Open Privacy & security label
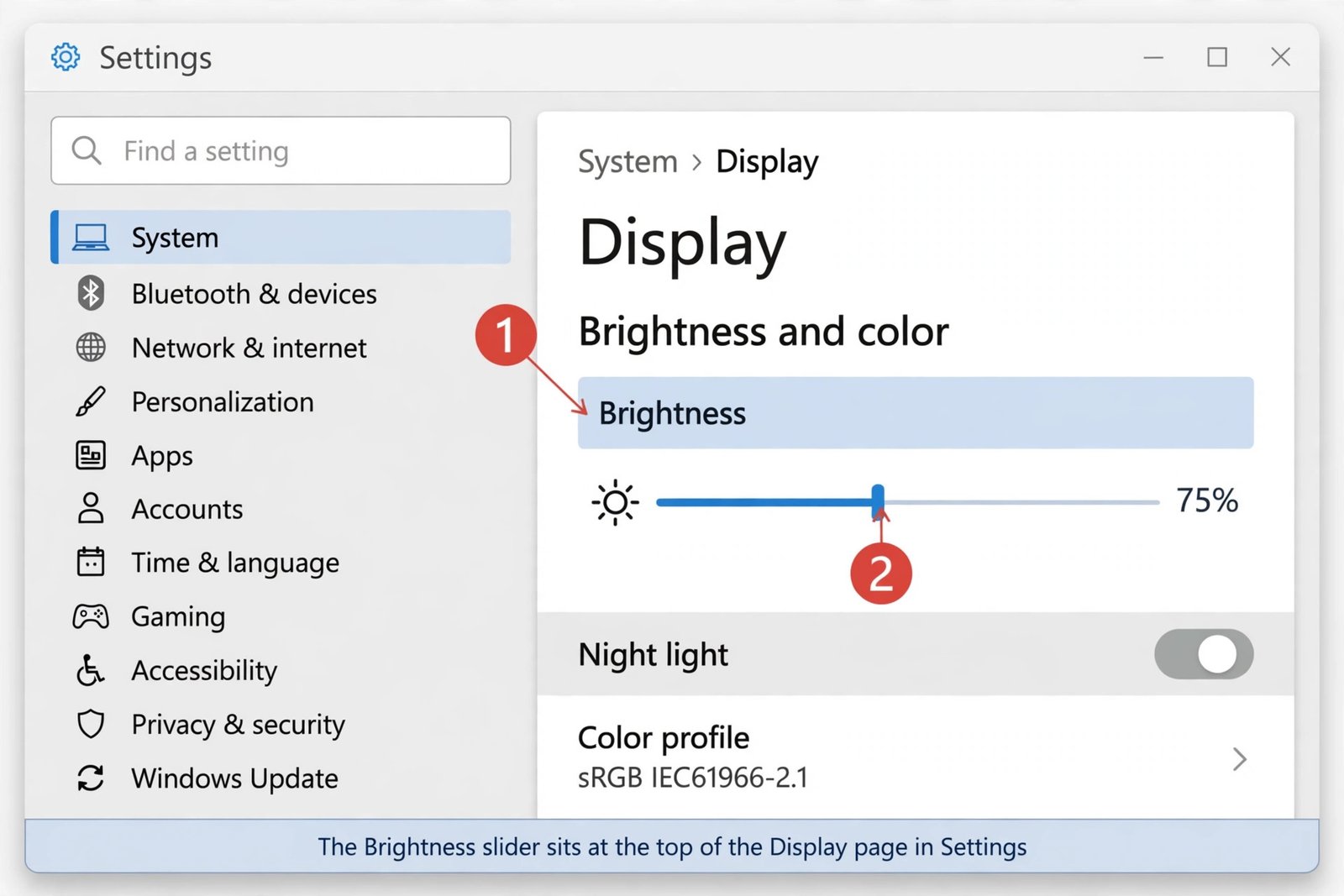Image resolution: width=1344 pixels, height=896 pixels. [239, 725]
